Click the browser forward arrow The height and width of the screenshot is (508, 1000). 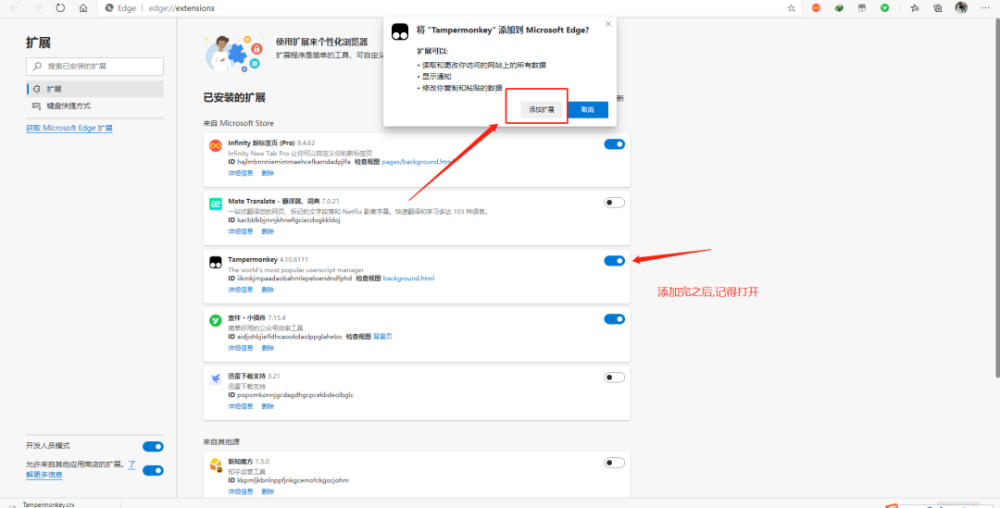click(x=37, y=8)
